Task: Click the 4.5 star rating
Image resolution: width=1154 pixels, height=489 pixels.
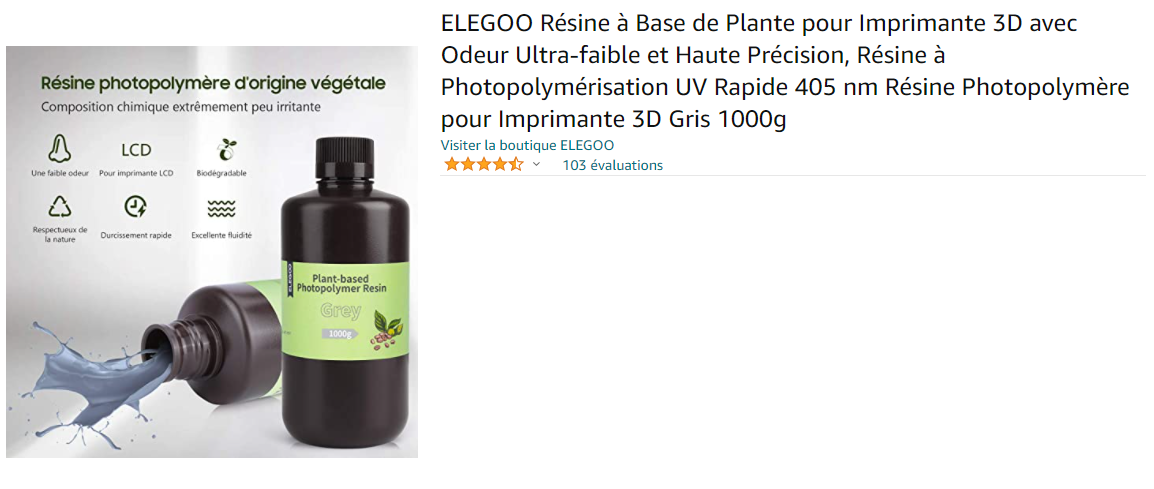Action: [483, 164]
